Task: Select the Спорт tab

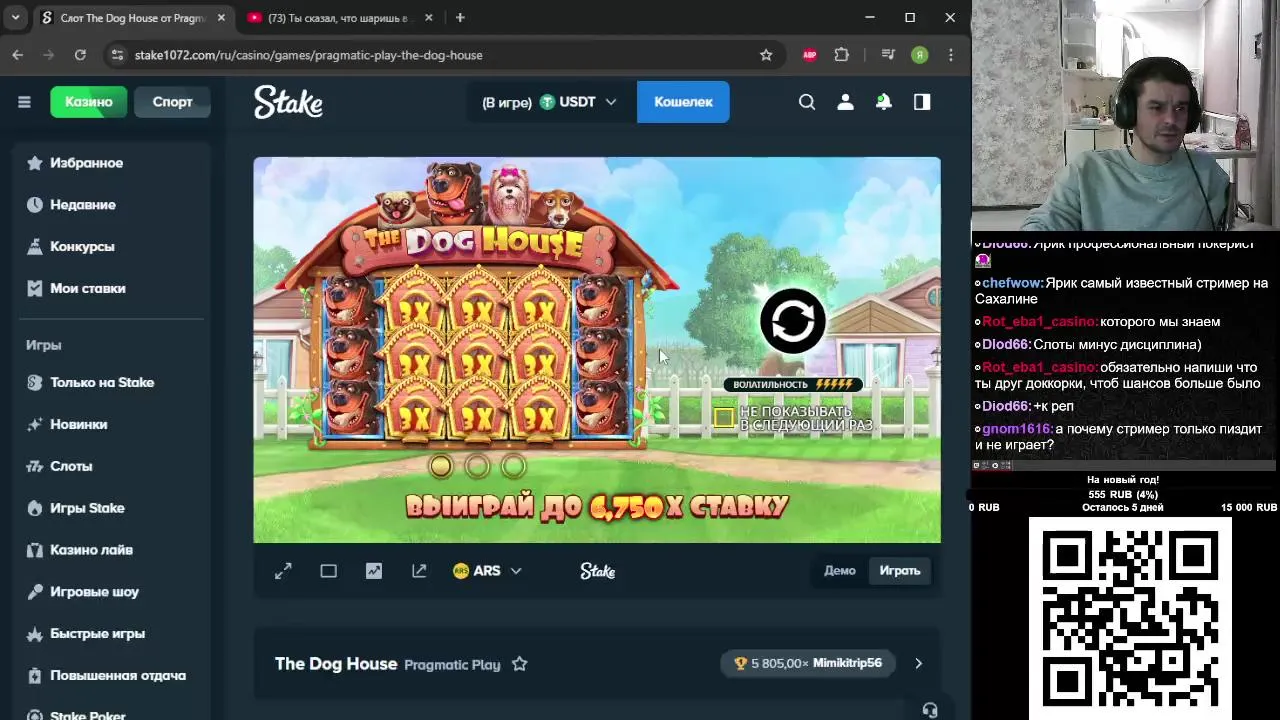Action: coord(172,102)
